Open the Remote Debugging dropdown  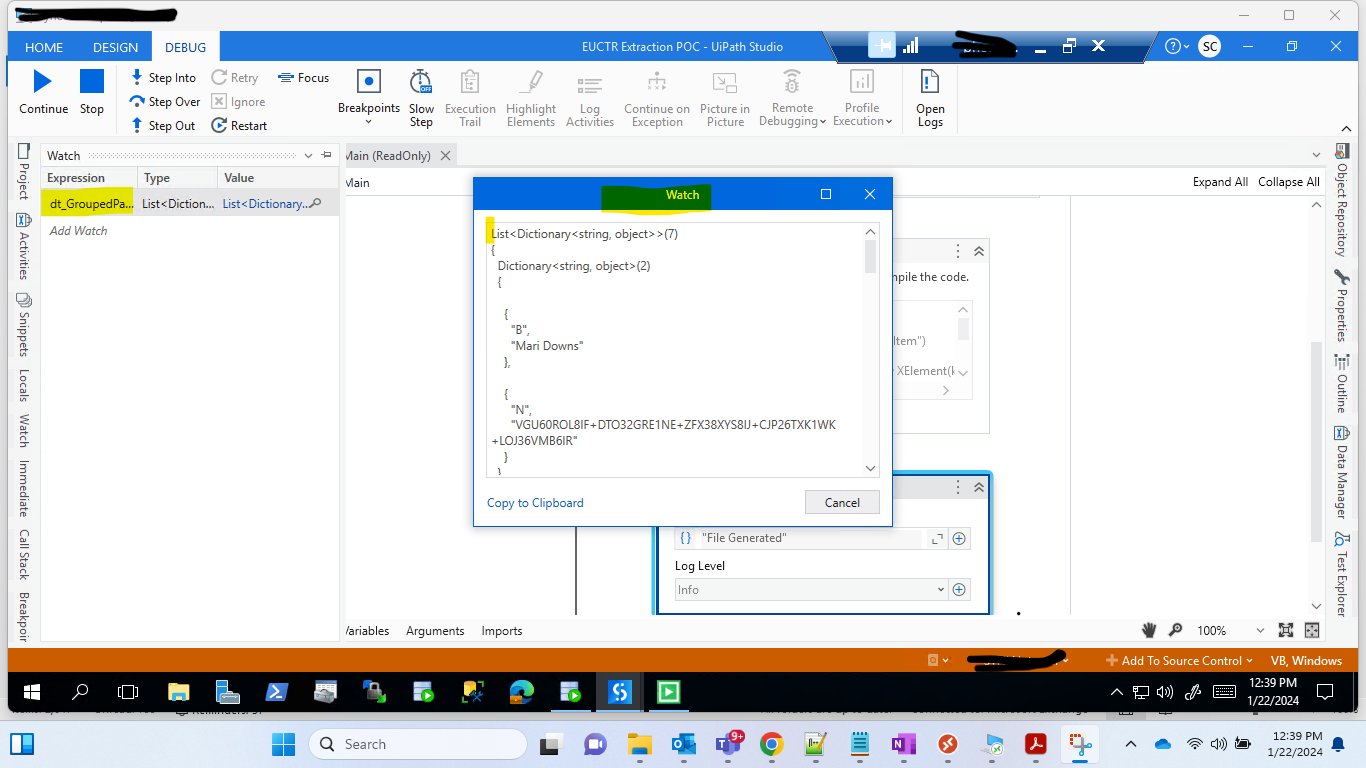(x=792, y=98)
